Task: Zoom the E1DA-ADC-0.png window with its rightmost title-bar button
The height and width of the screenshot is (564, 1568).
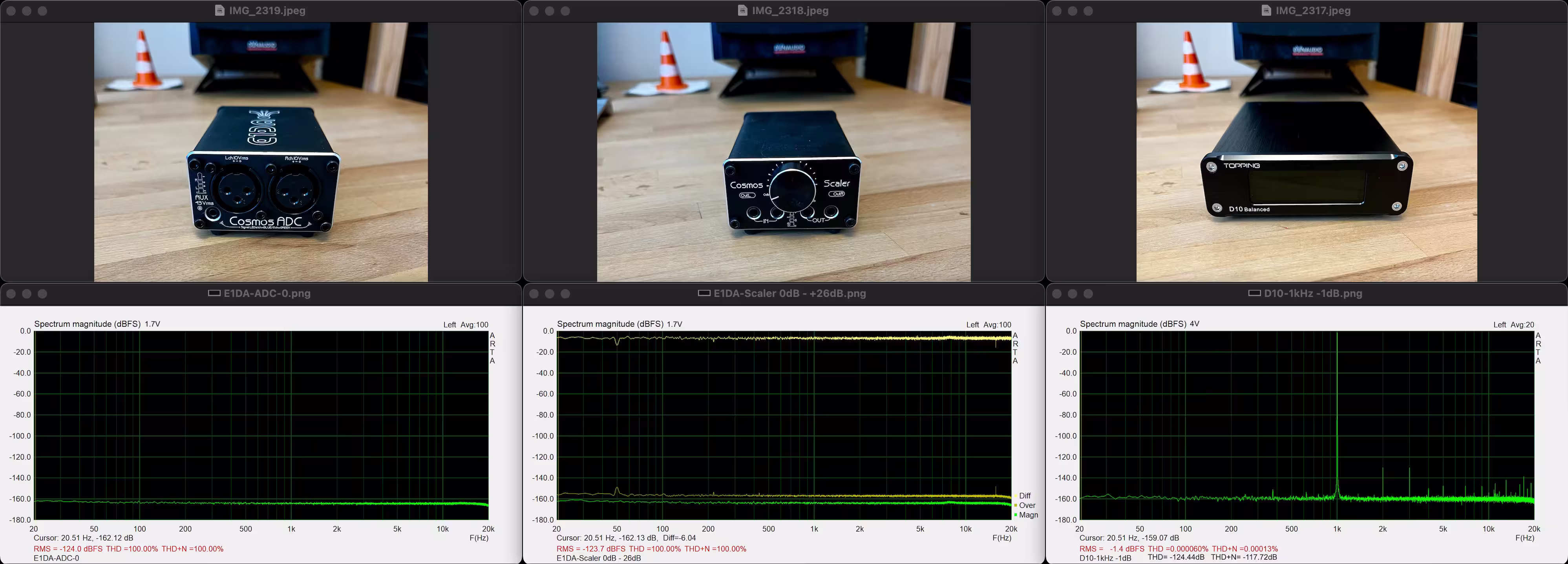Action: point(43,293)
